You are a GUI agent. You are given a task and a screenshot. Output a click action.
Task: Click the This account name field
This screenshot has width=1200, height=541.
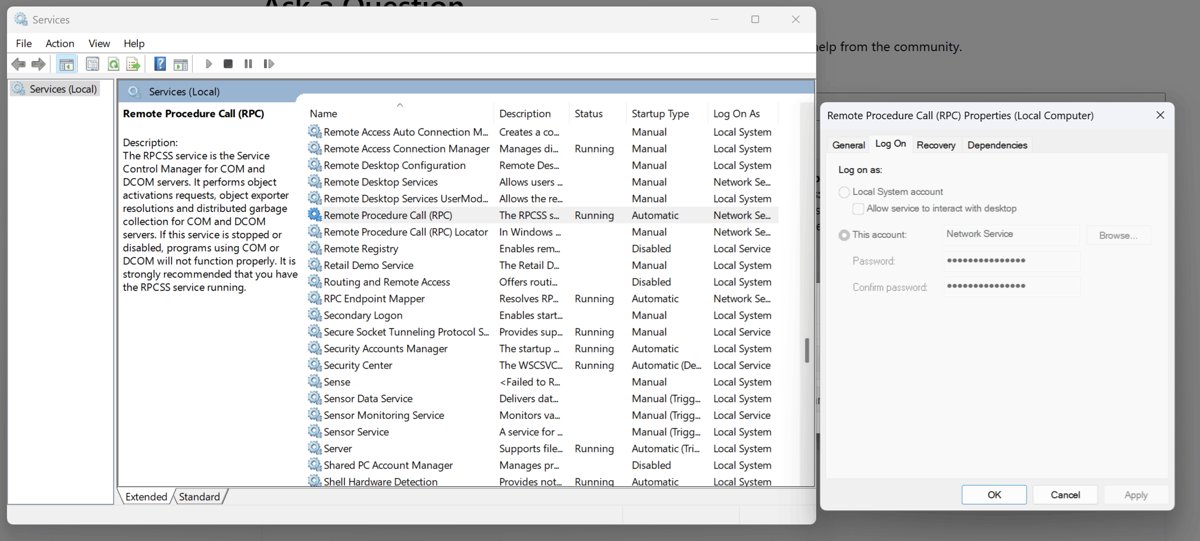(x=1011, y=235)
